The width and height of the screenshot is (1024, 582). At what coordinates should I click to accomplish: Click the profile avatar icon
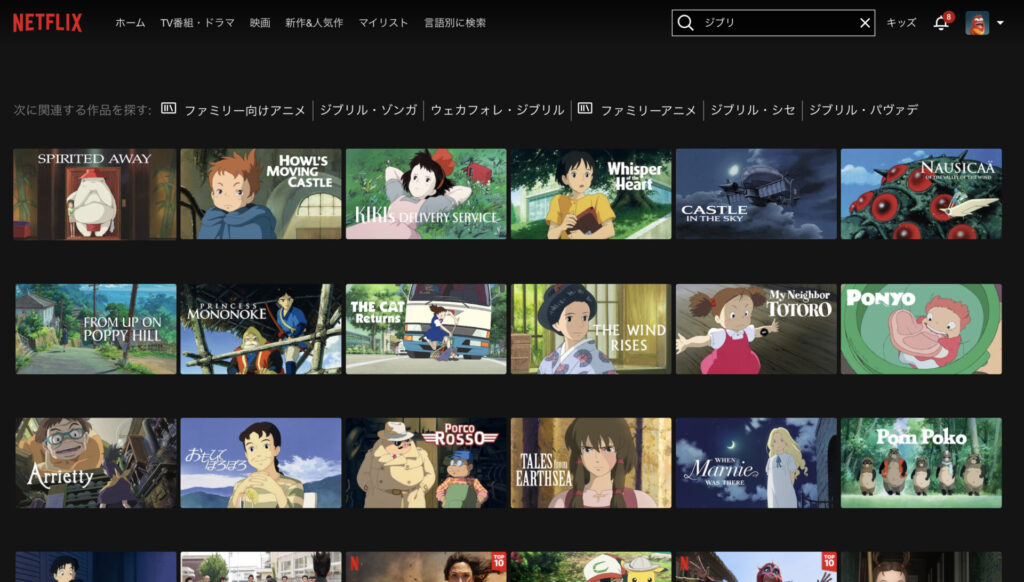[976, 23]
